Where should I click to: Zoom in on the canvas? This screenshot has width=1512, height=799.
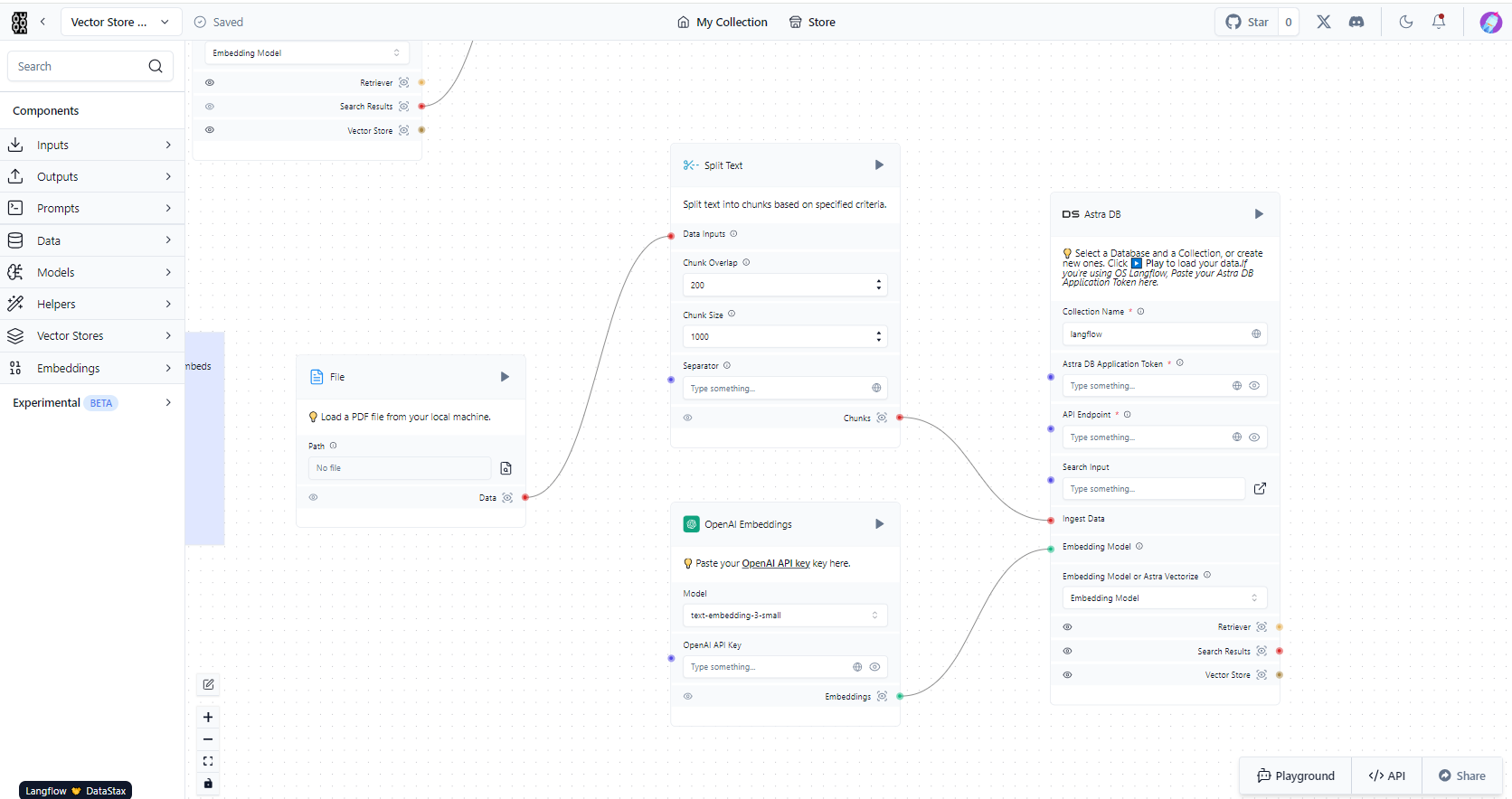tap(208, 717)
